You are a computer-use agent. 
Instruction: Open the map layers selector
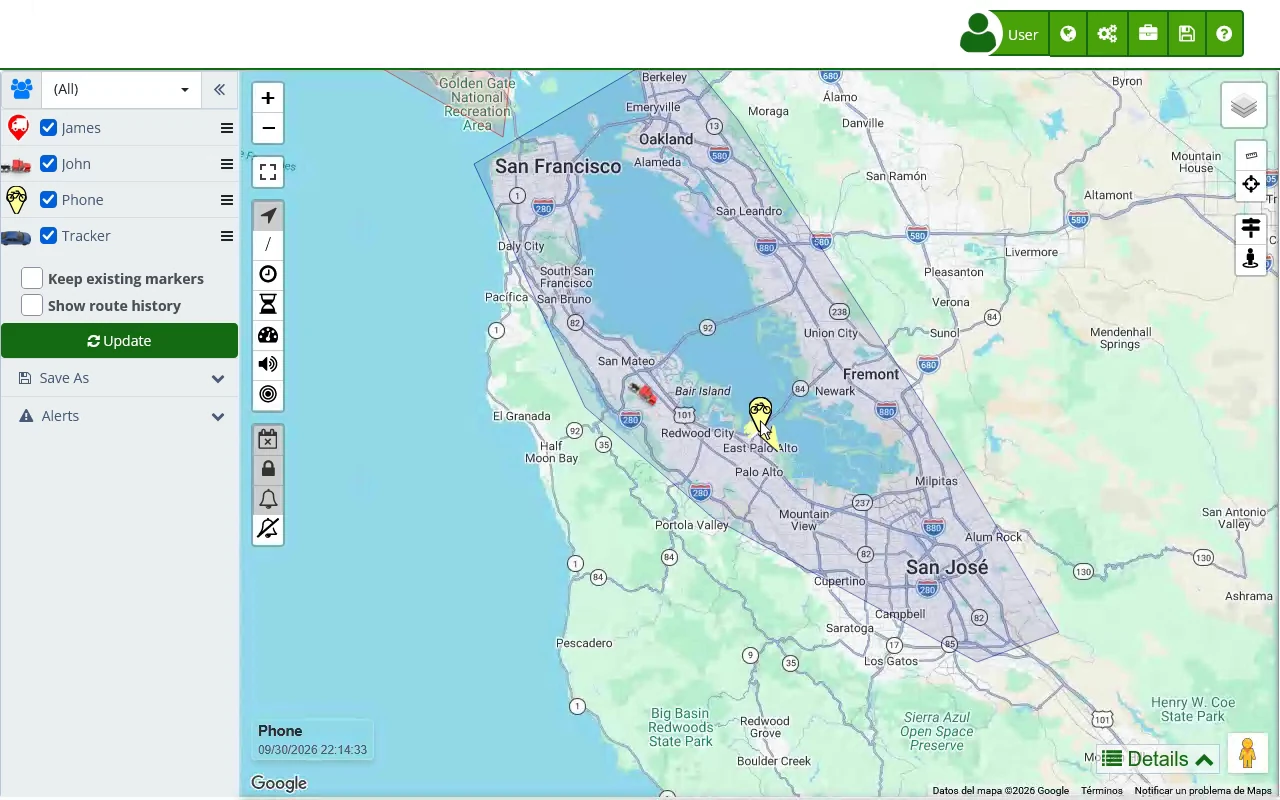[1244, 105]
